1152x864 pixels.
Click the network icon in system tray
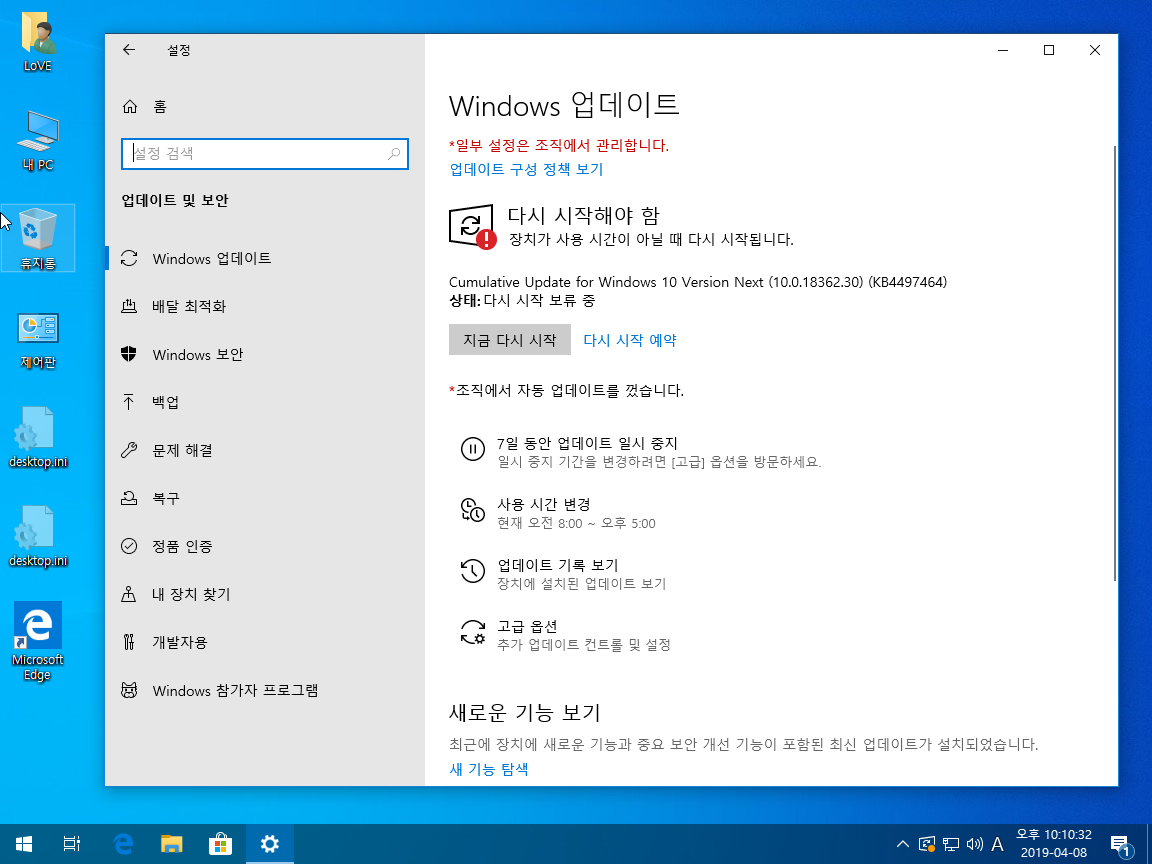[x=951, y=844]
